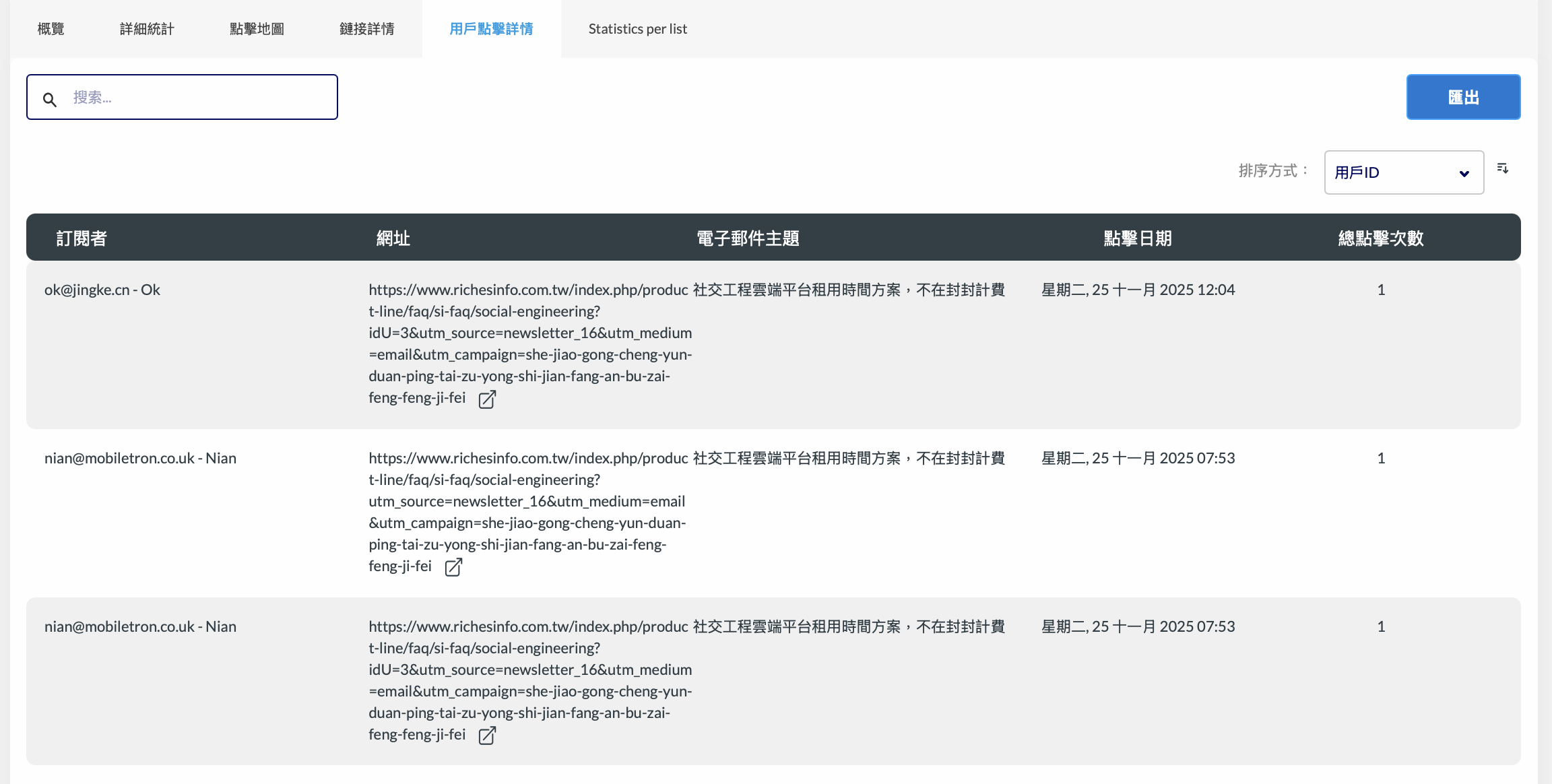Image resolution: width=1552 pixels, height=784 pixels.
Task: Open external link icon in third row
Action: [x=487, y=736]
